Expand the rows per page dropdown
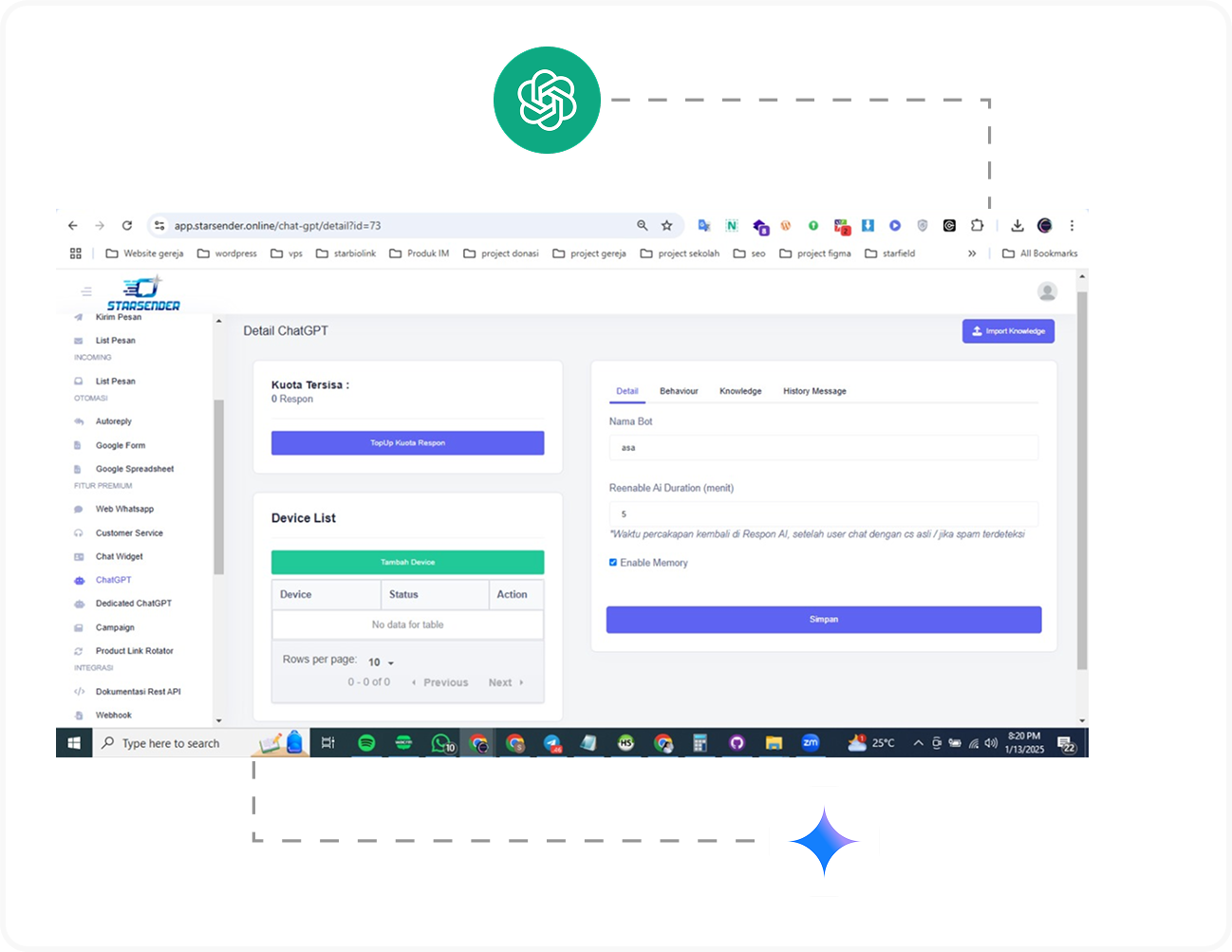The width and height of the screenshot is (1232, 952). click(x=381, y=663)
